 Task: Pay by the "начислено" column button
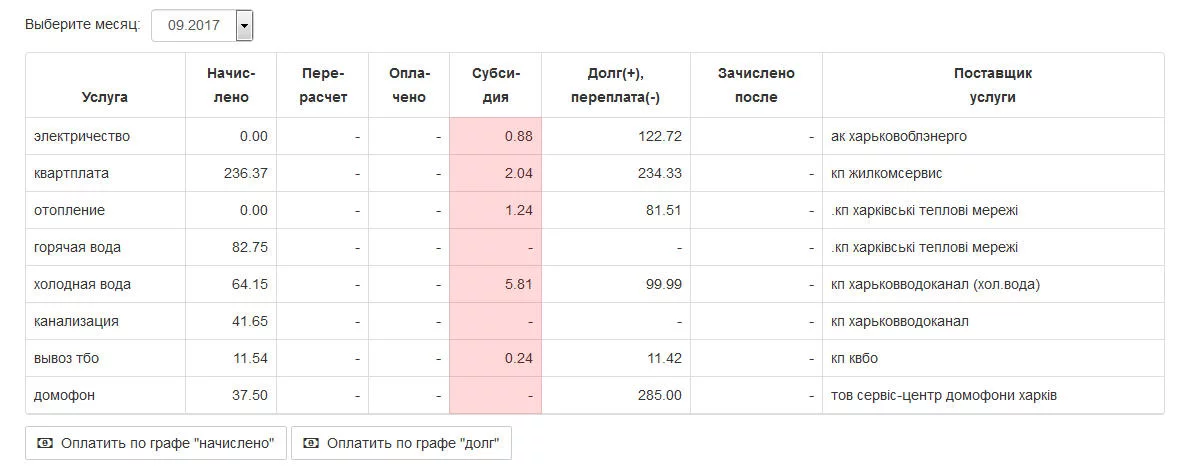pyautogui.click(x=156, y=443)
